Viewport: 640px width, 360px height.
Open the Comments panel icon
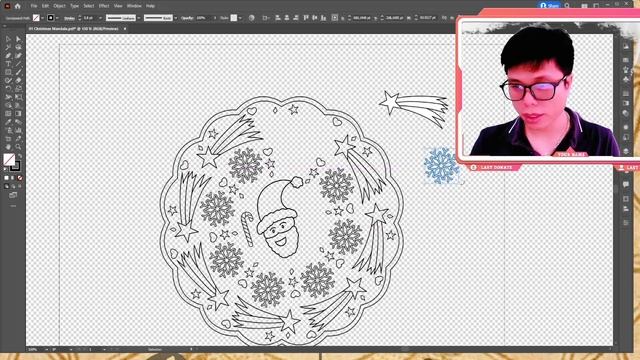tap(626, 184)
